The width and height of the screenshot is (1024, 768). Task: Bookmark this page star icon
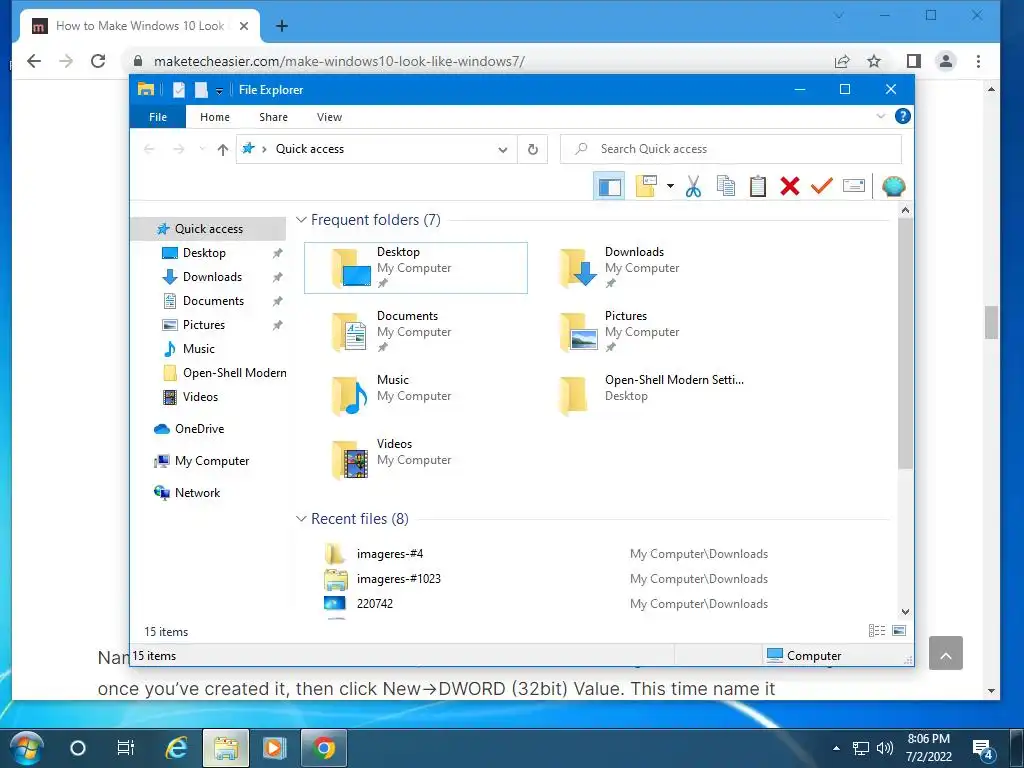(x=874, y=61)
